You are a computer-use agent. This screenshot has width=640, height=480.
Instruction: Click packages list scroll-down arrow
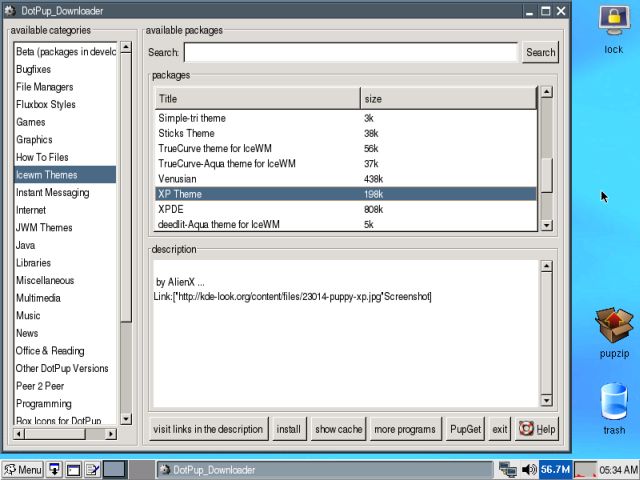pos(546,225)
